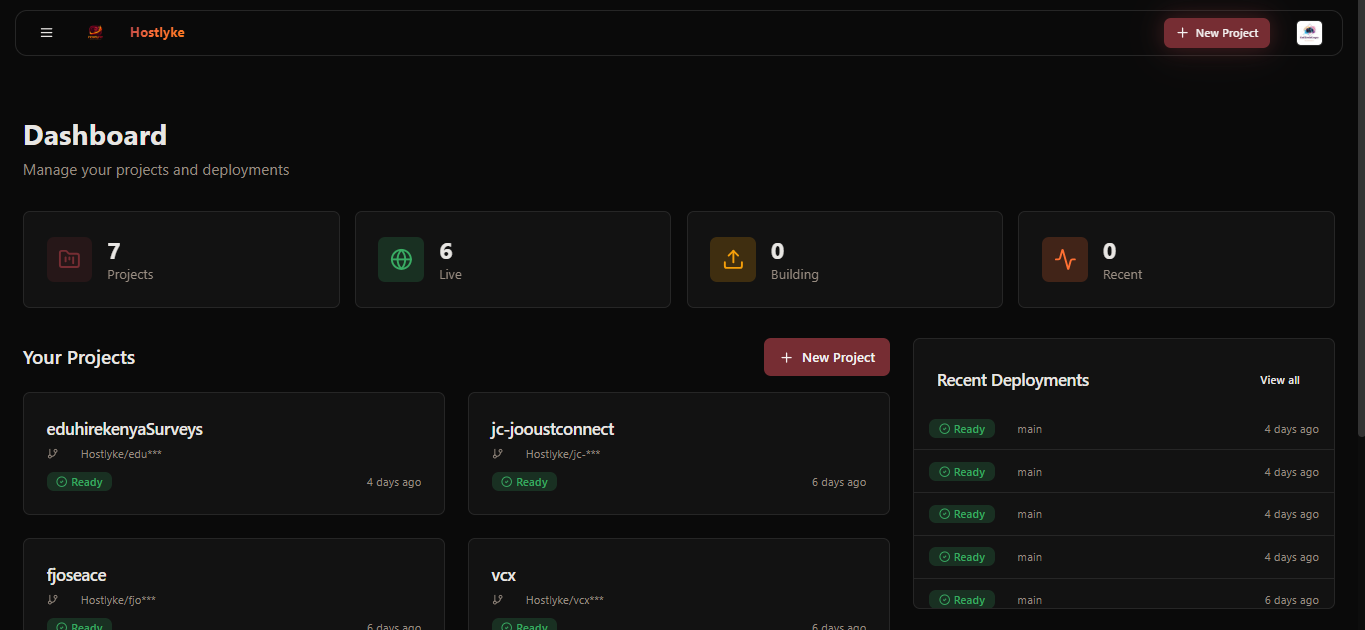Viewport: 1365px width, 630px height.
Task: Click New Project above Your Projects
Action: [826, 356]
